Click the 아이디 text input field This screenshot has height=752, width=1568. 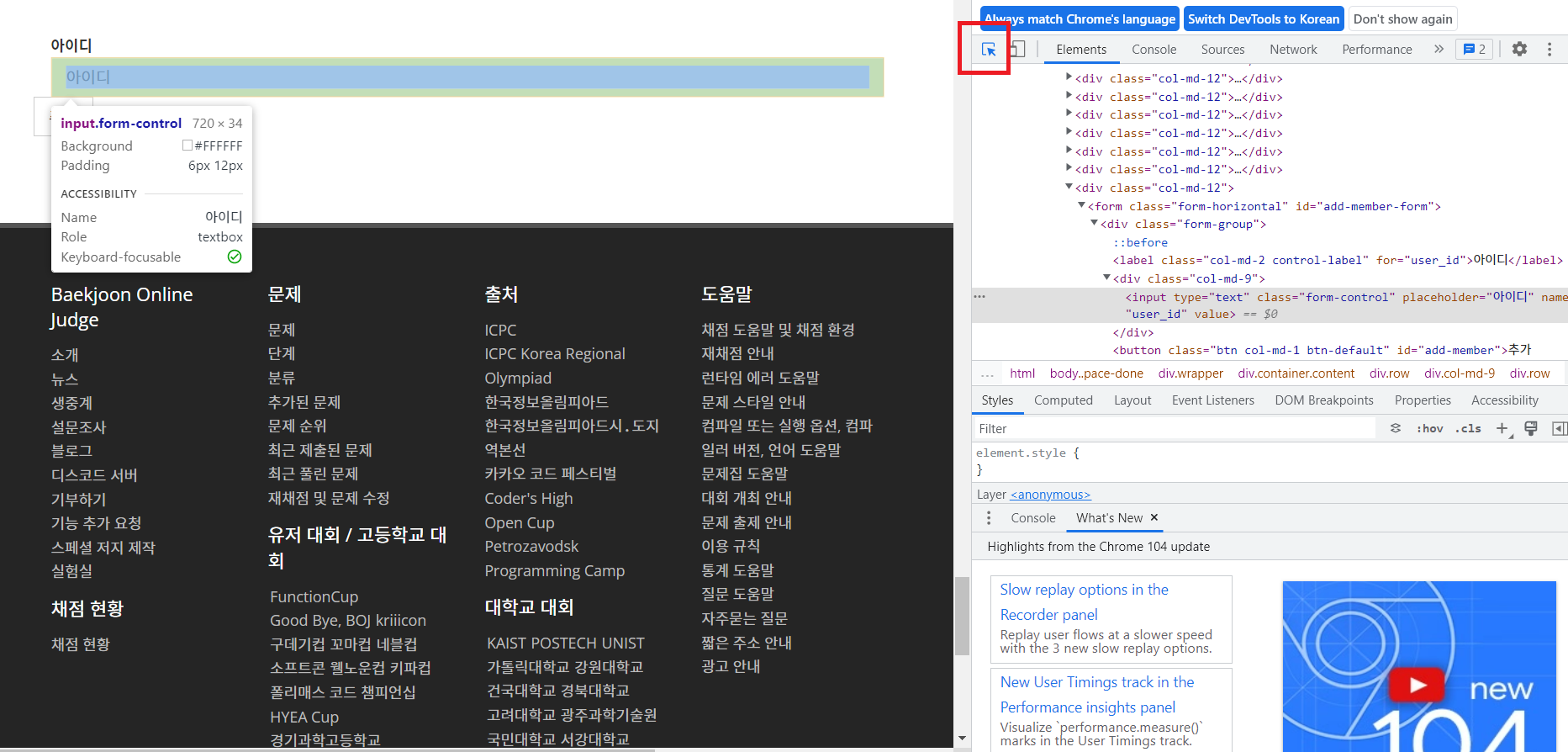pos(467,77)
